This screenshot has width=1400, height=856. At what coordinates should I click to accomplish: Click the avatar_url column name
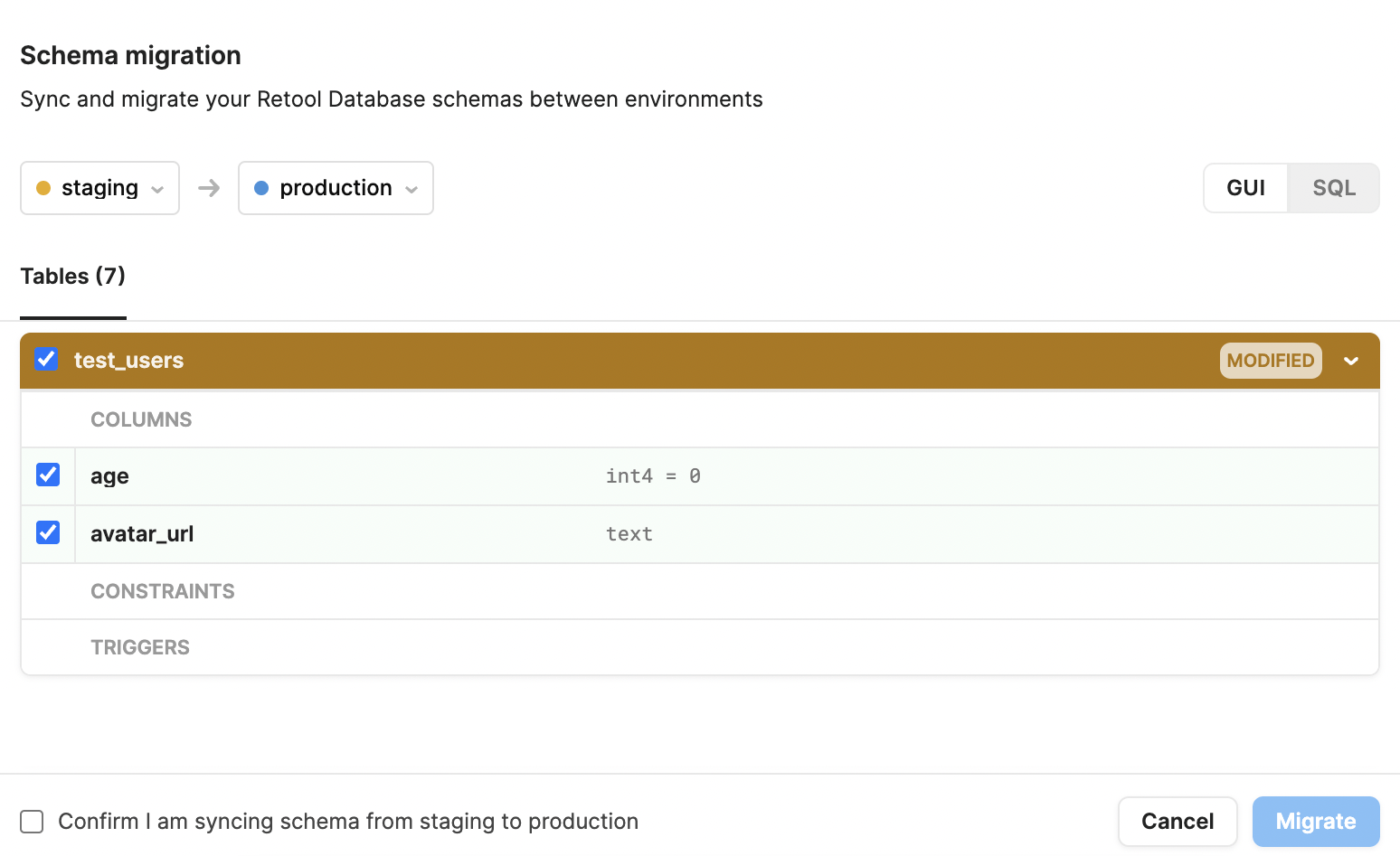coord(142,534)
